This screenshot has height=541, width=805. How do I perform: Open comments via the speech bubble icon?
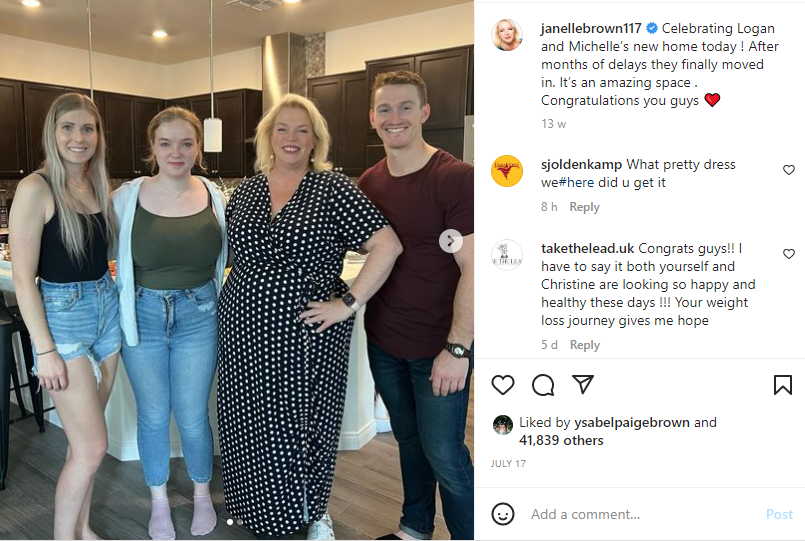click(543, 385)
